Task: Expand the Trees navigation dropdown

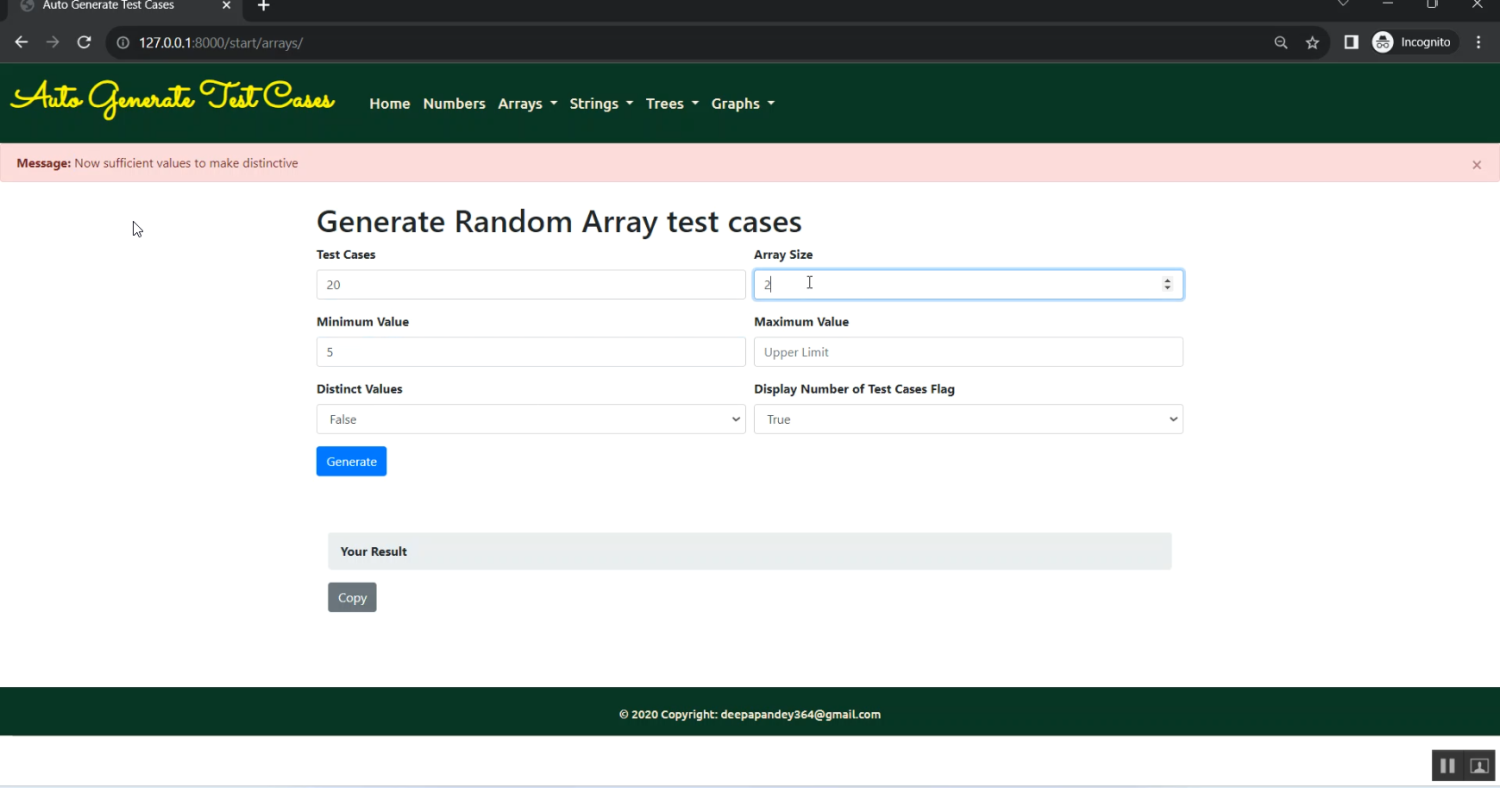Action: [x=671, y=104]
